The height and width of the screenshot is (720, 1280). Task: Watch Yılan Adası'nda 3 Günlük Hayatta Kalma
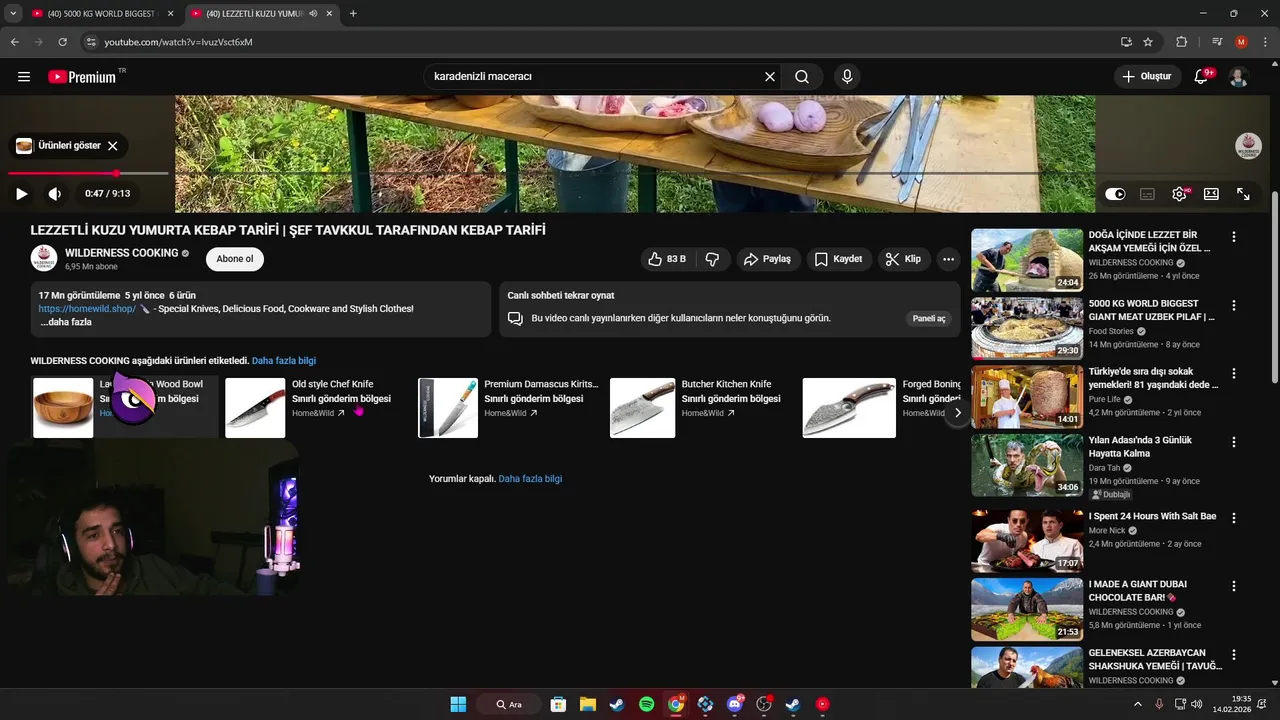pos(1027,465)
